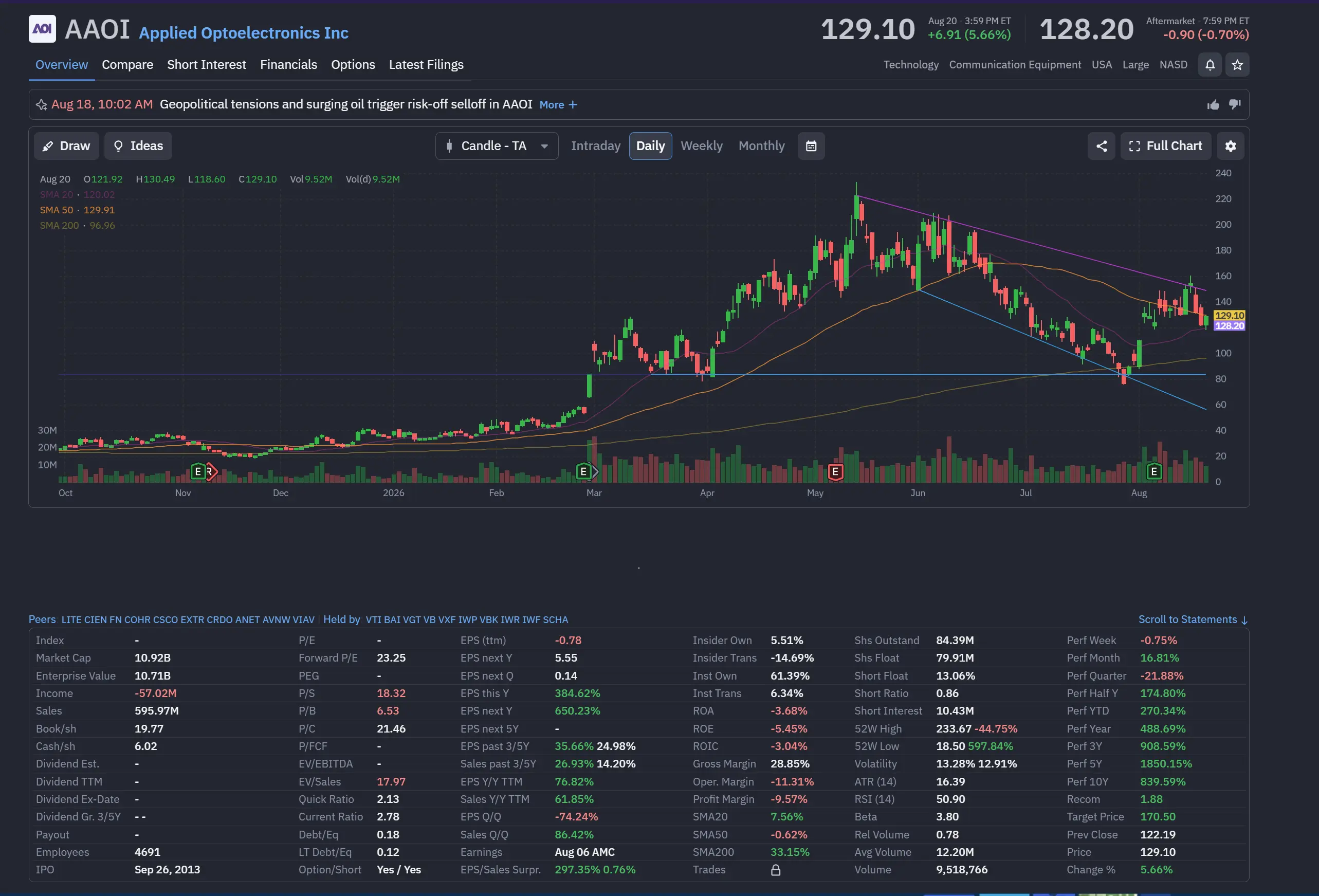Switch chart to Weekly timeframe
Screen dimensions: 1319x896
point(702,146)
